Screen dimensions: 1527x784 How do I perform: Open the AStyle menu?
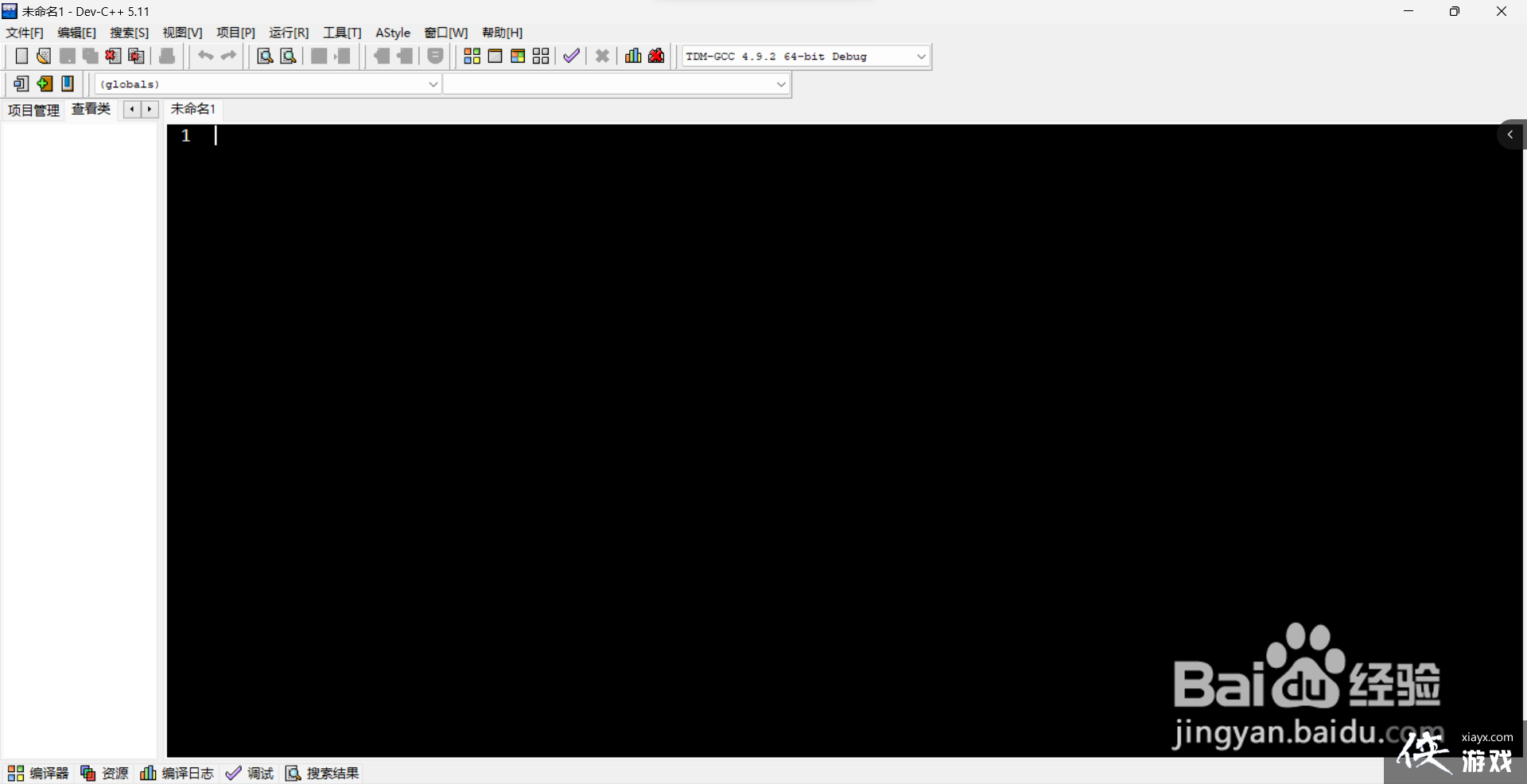click(x=393, y=33)
